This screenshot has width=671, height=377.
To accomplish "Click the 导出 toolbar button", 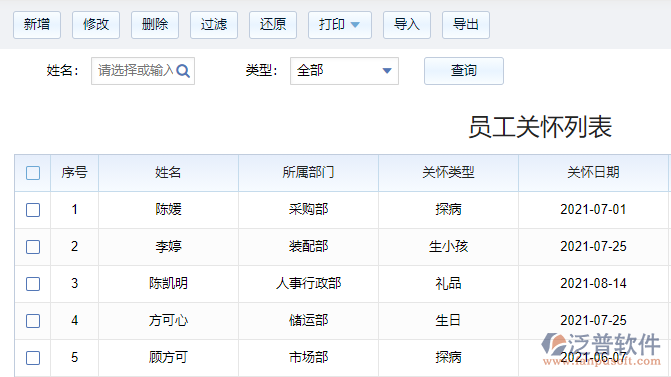I will (x=466, y=25).
